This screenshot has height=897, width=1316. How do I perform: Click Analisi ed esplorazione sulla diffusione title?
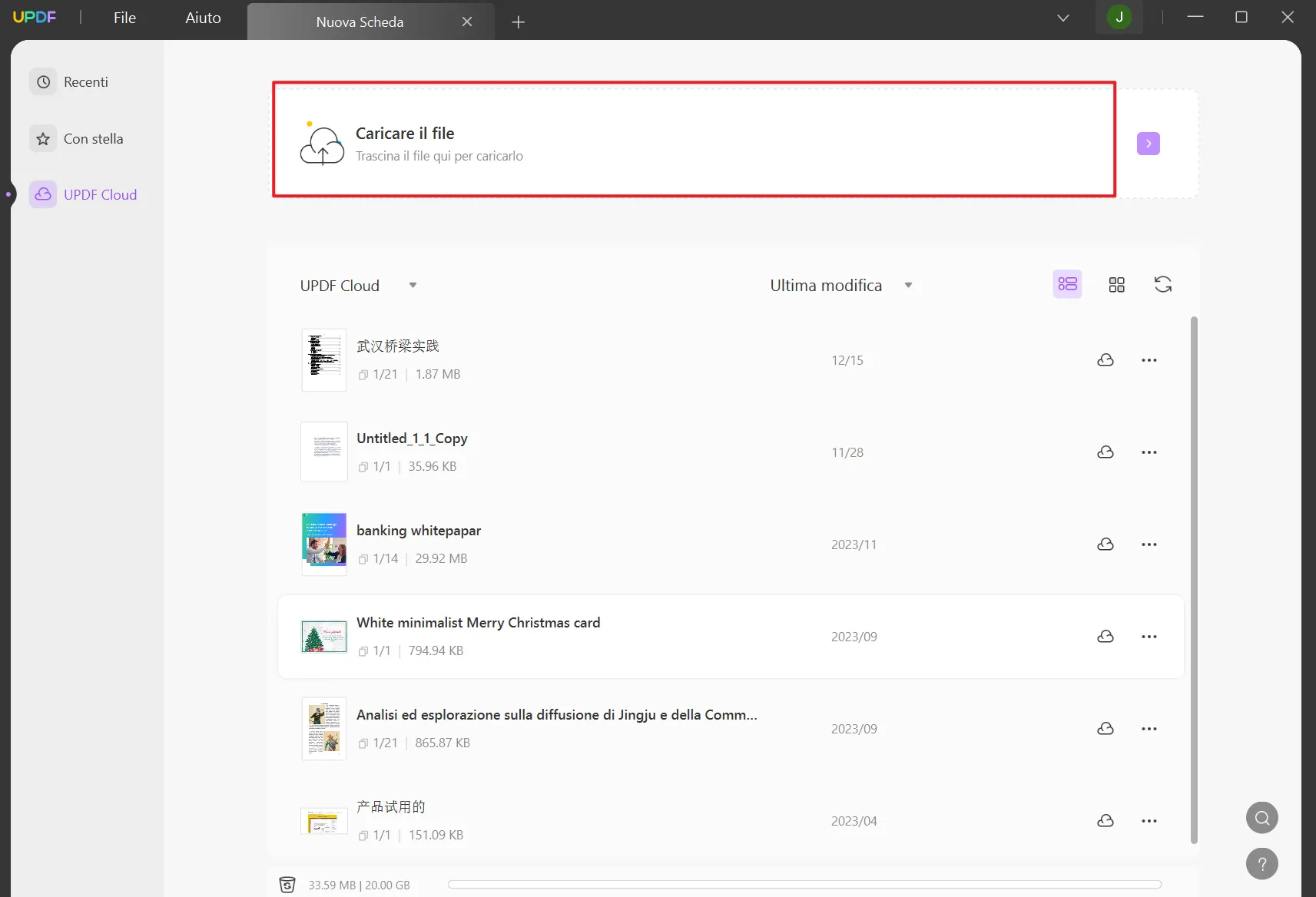(556, 715)
